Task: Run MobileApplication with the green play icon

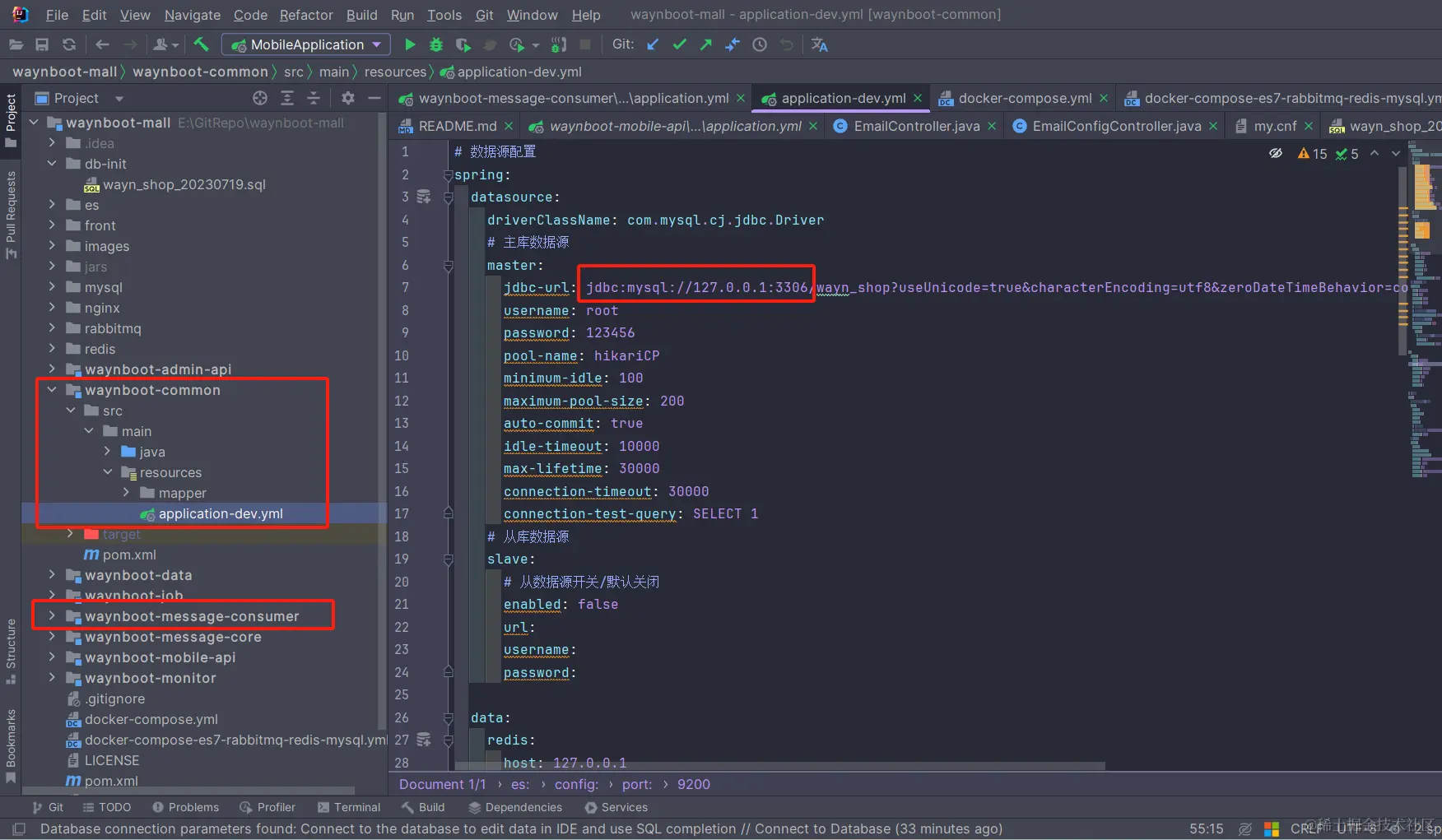Action: (410, 44)
